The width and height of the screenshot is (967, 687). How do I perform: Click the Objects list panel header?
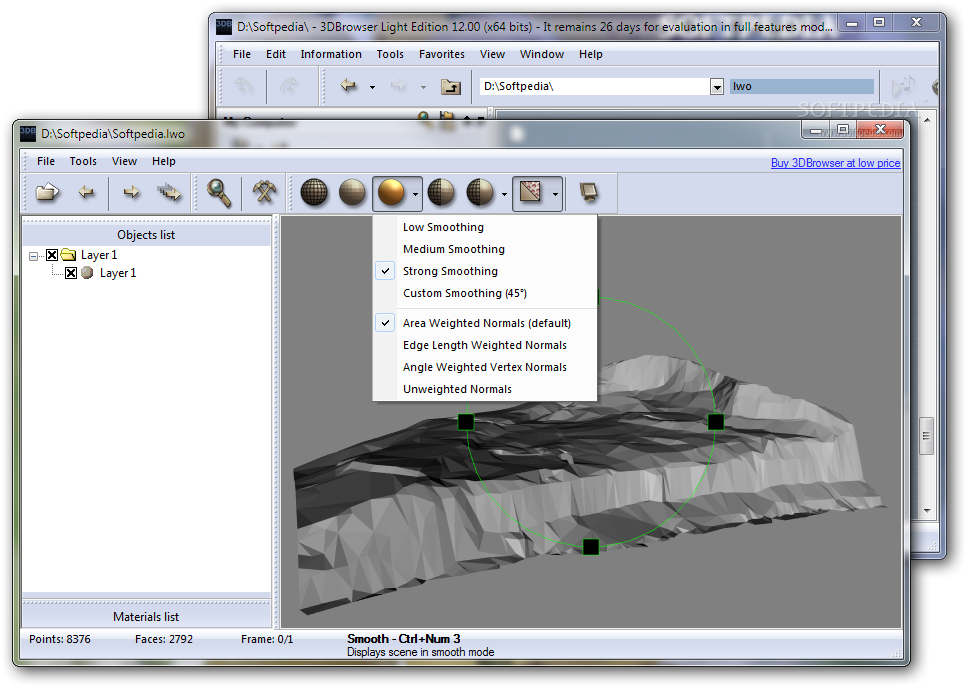pos(146,235)
